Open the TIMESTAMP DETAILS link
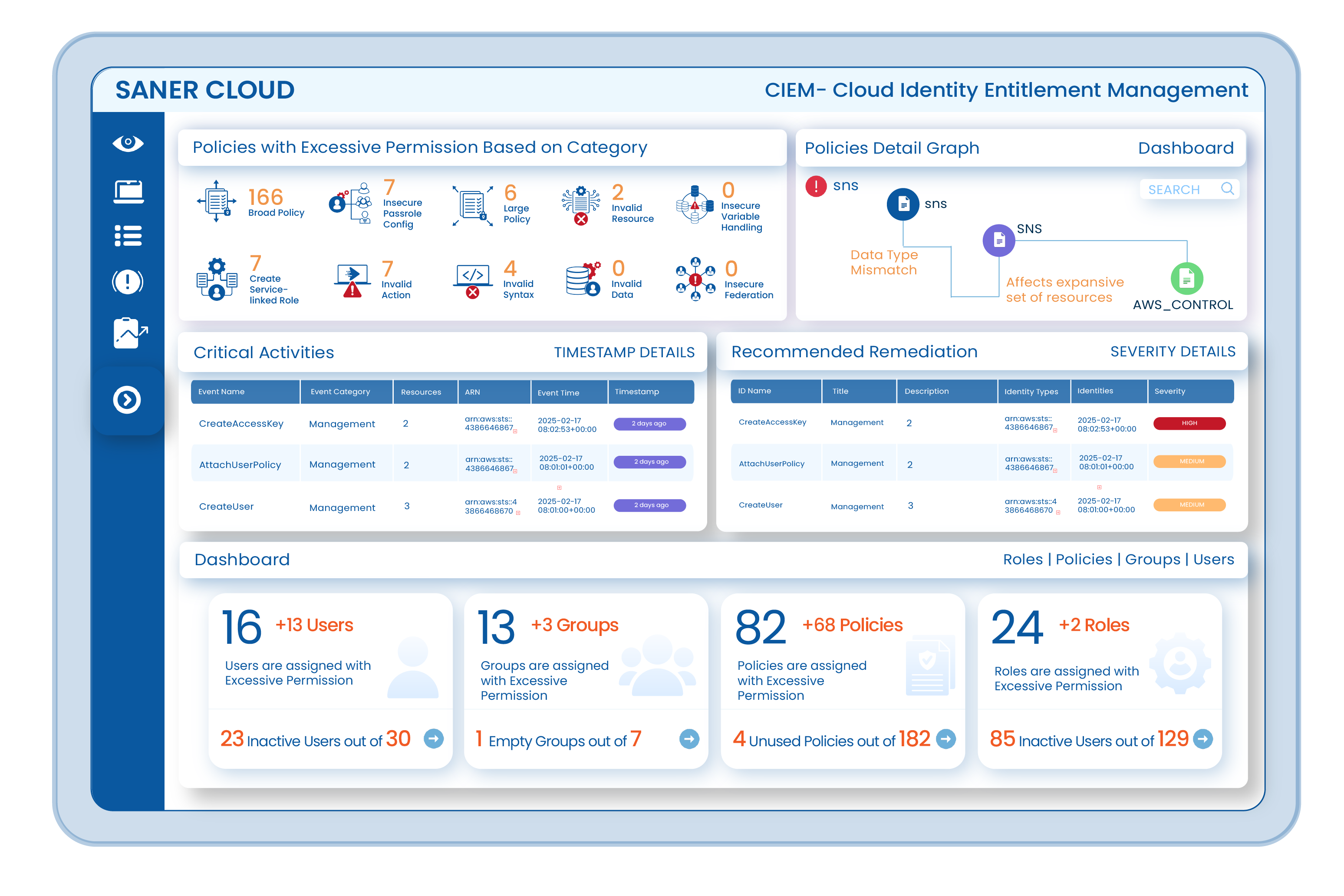This screenshot has width=1344, height=896. pos(624,352)
